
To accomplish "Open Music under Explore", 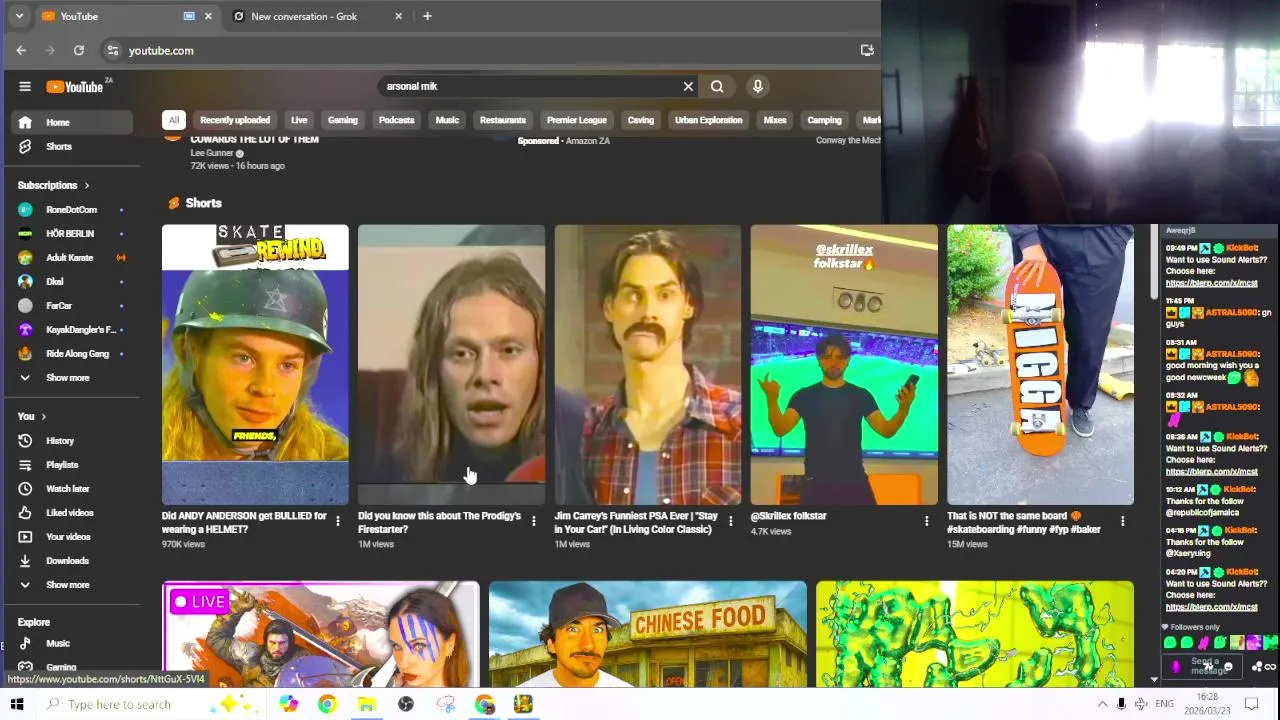I will click(70, 643).
